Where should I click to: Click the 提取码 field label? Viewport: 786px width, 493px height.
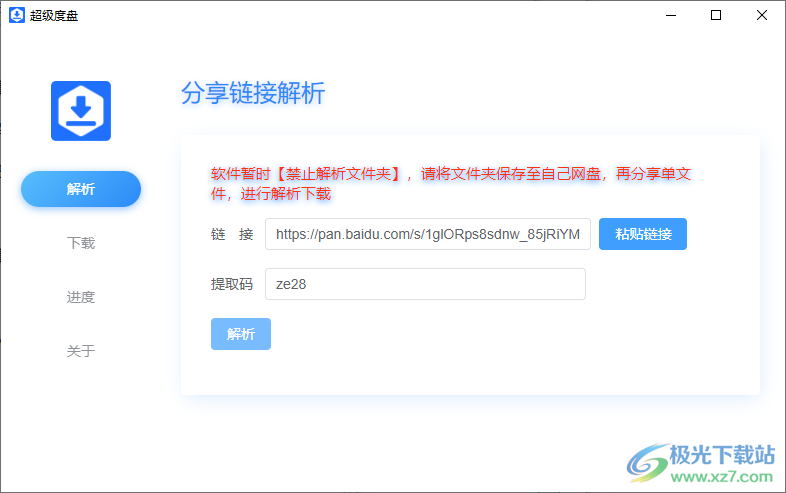(232, 284)
